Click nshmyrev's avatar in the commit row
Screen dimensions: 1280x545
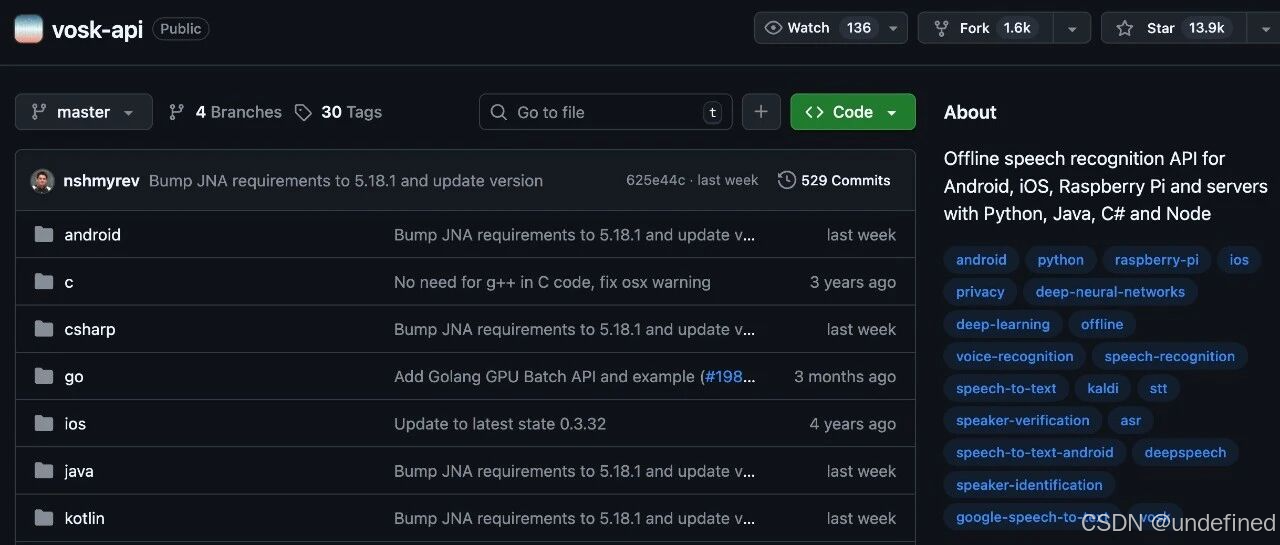point(42,181)
